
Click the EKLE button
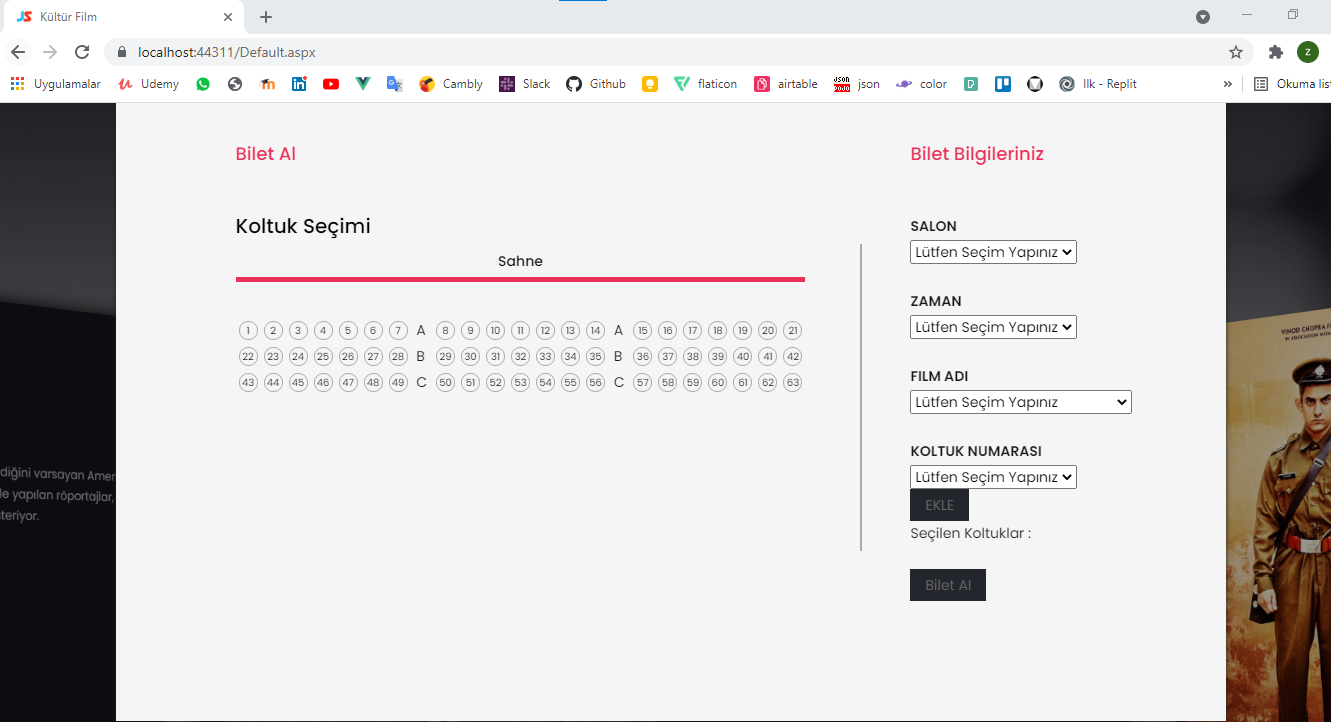pos(939,505)
